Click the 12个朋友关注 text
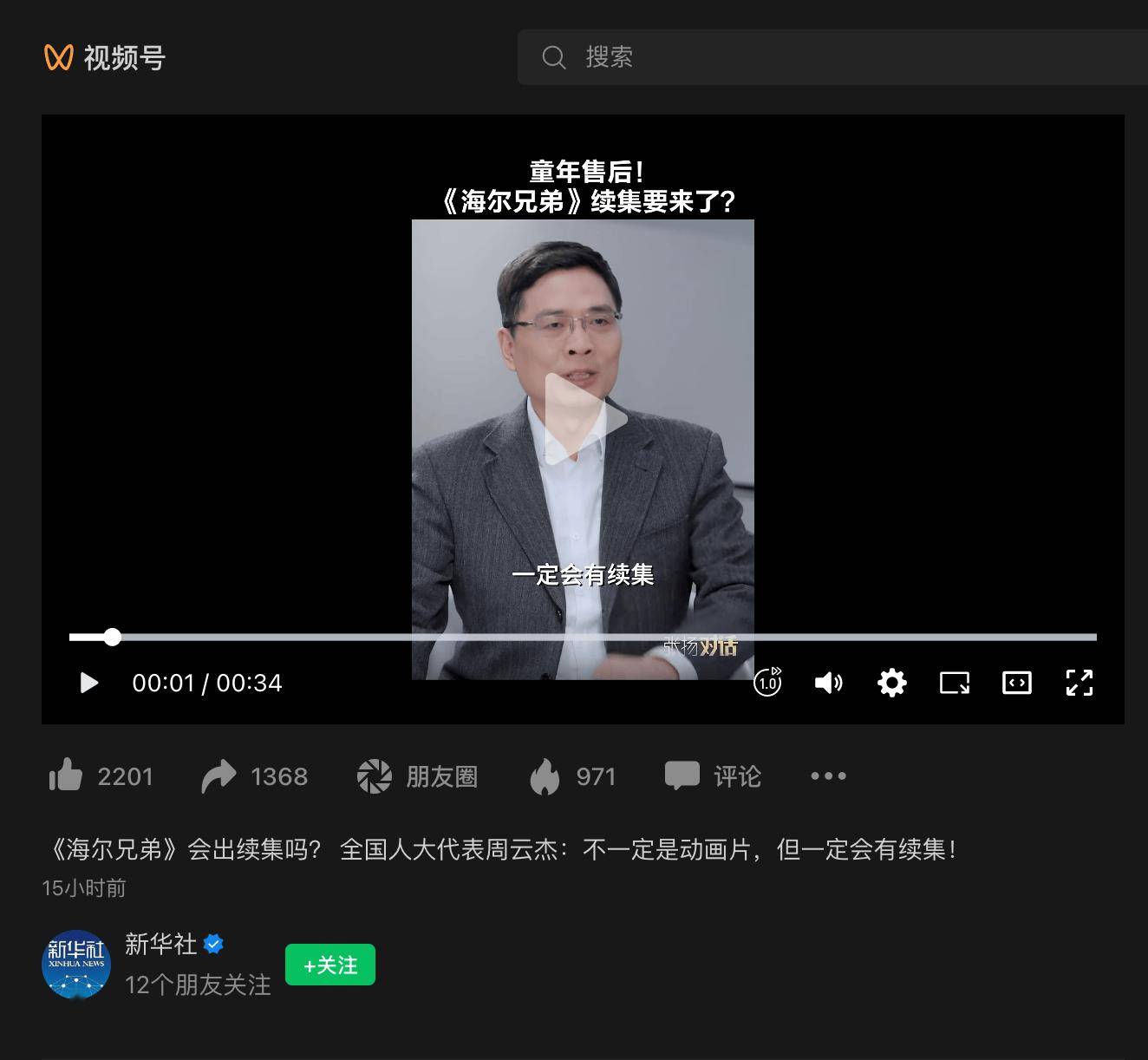The width and height of the screenshot is (1148, 1060). [198, 985]
